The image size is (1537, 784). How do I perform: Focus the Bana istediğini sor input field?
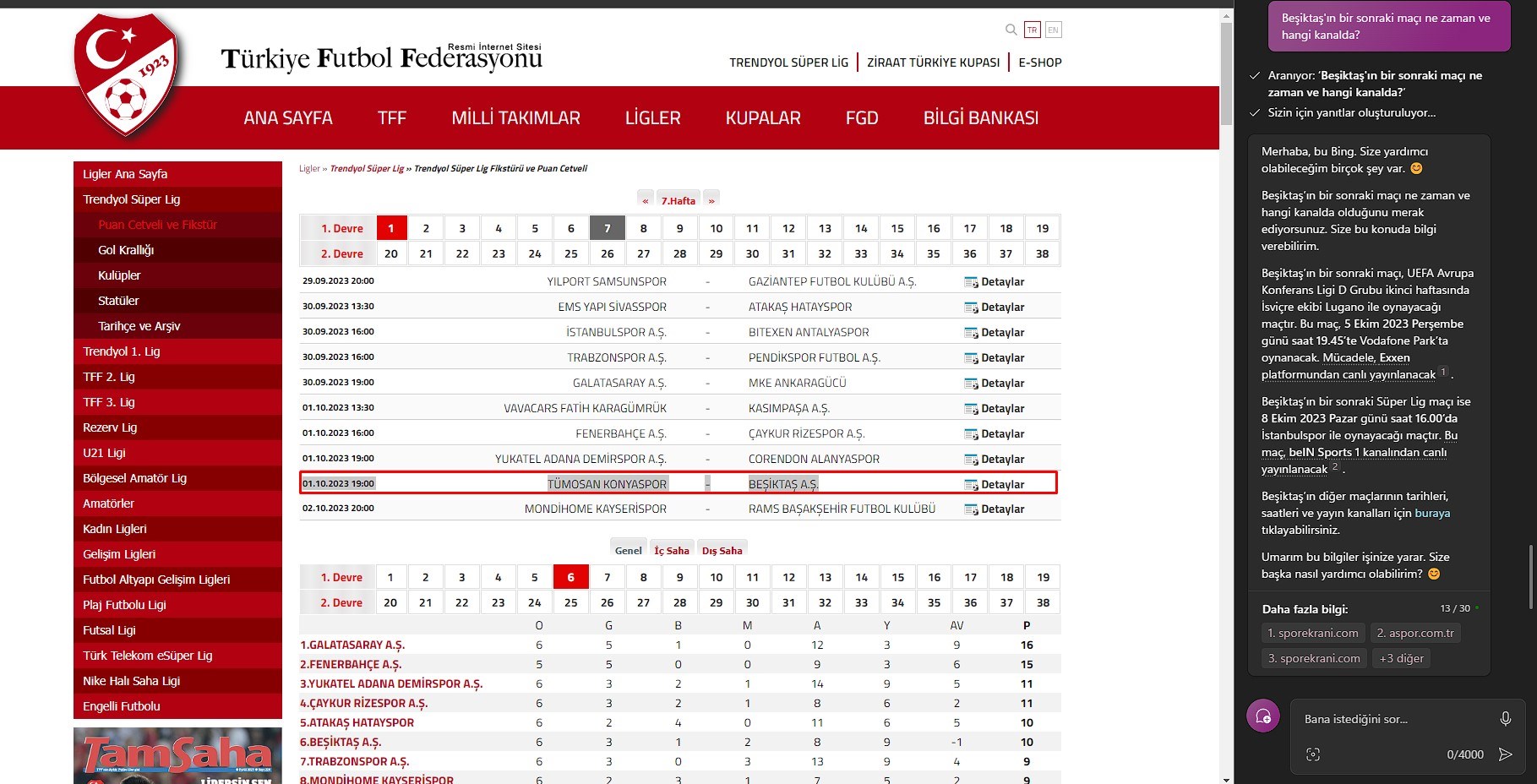tap(1394, 719)
